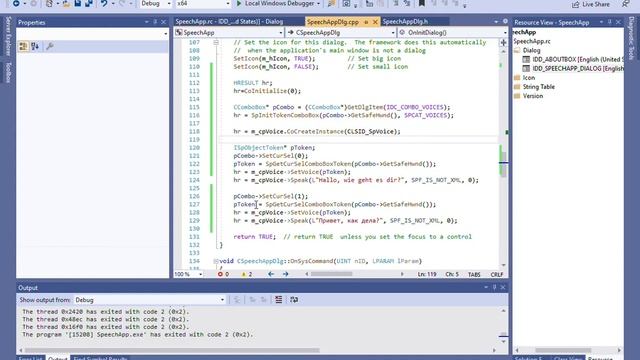This screenshot has width=640, height=360.
Task: Click the yellow warning count indicator
Action: (247, 274)
